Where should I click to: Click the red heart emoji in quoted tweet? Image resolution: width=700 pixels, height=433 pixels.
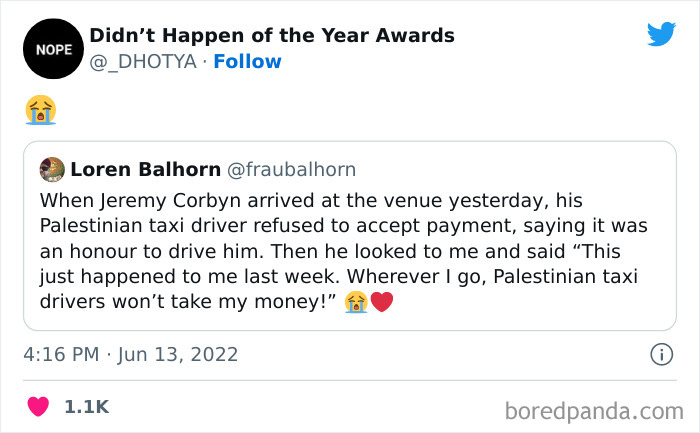pyautogui.click(x=382, y=301)
